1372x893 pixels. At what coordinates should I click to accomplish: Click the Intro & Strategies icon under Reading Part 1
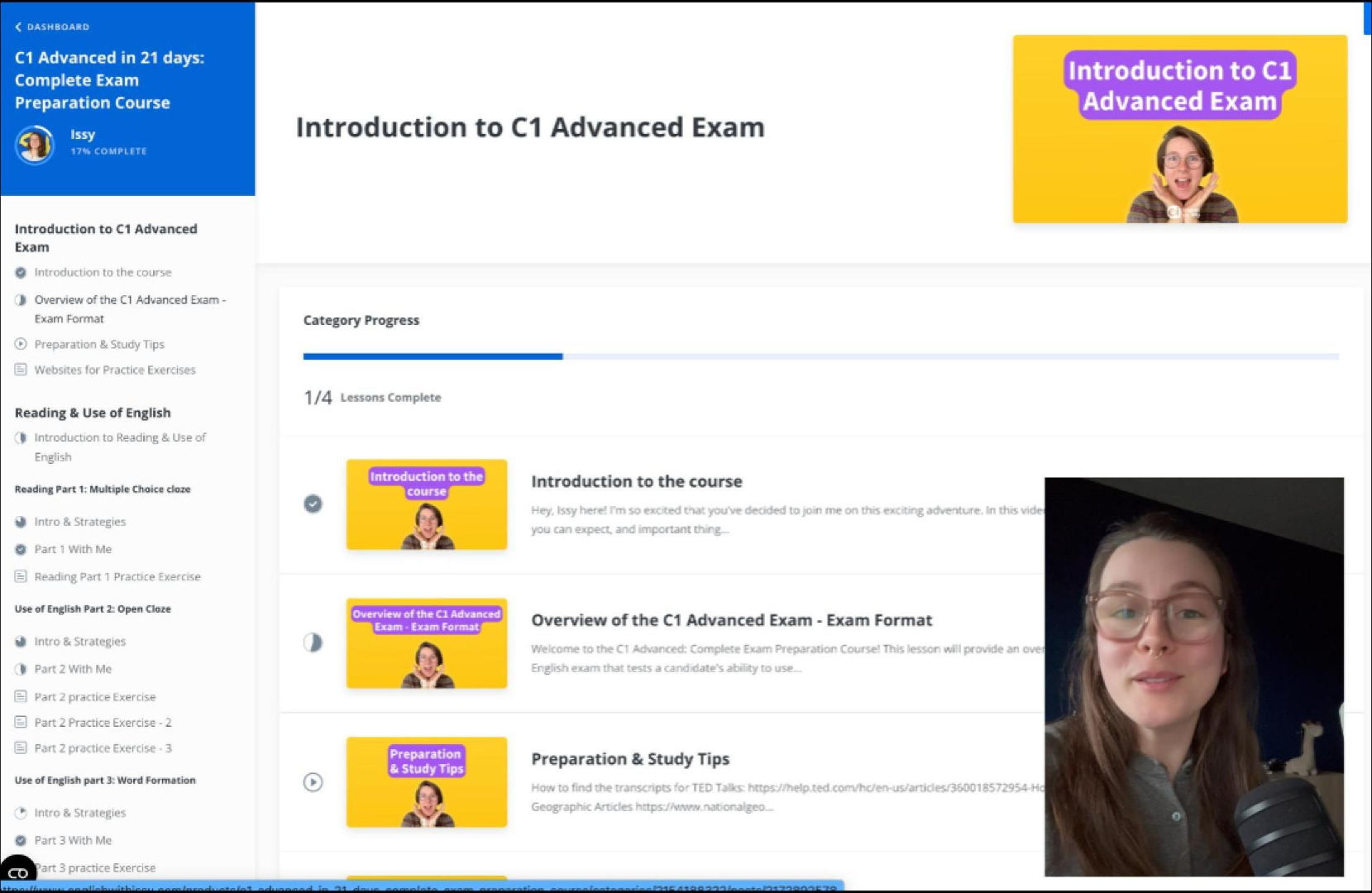pyautogui.click(x=21, y=522)
